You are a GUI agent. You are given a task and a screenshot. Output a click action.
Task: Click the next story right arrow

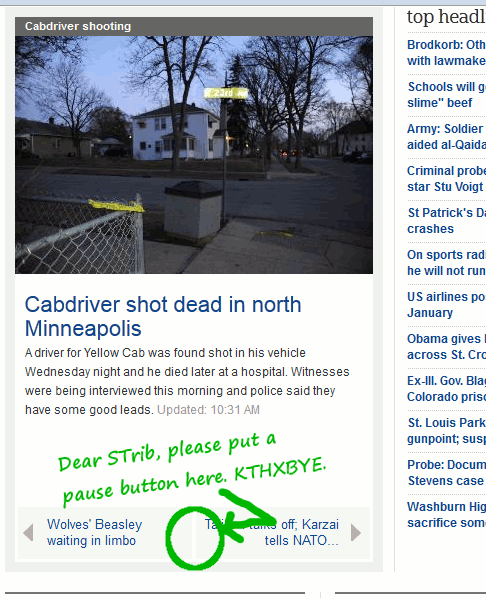point(356,532)
